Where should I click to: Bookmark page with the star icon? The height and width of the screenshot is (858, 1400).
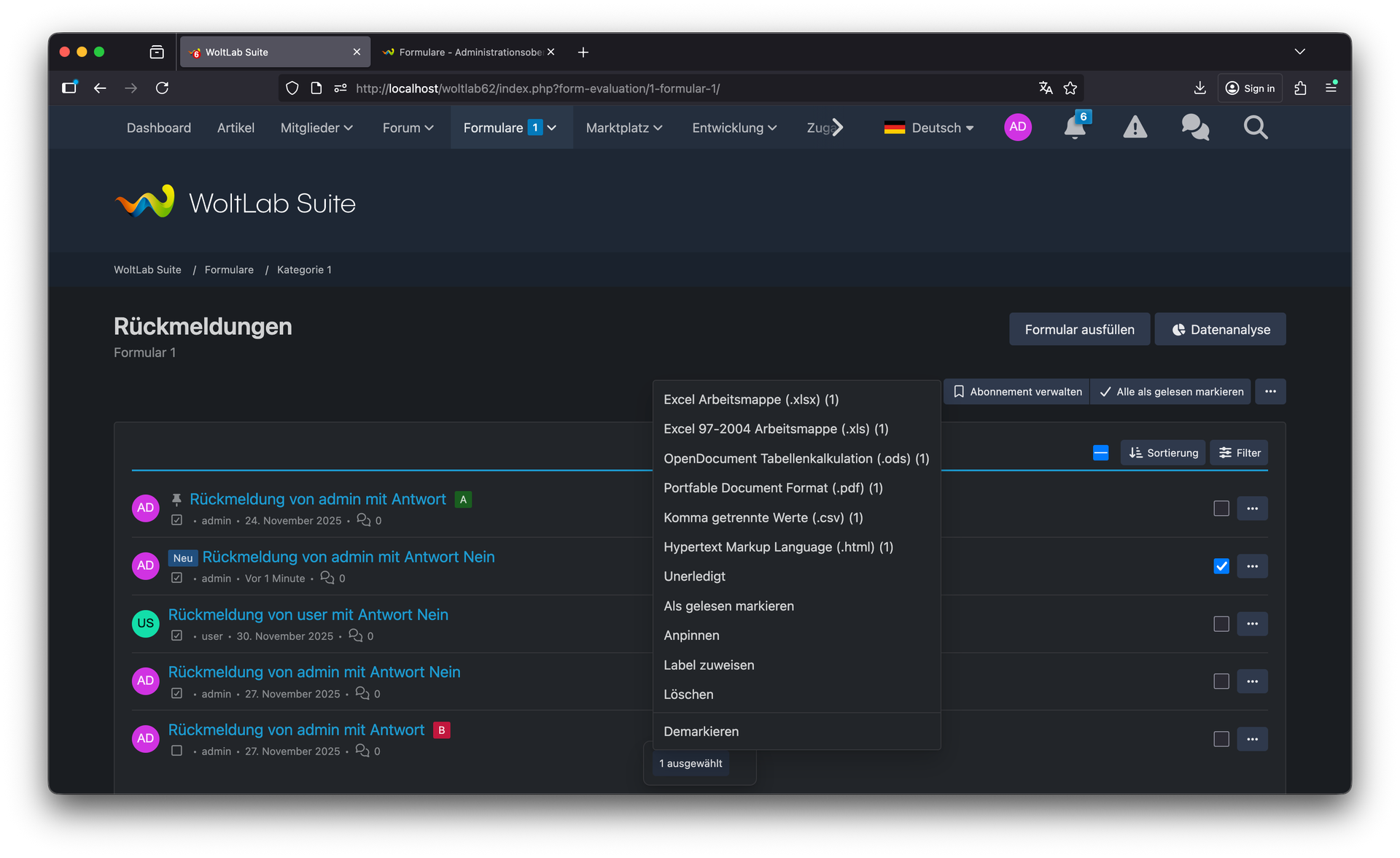point(1070,88)
